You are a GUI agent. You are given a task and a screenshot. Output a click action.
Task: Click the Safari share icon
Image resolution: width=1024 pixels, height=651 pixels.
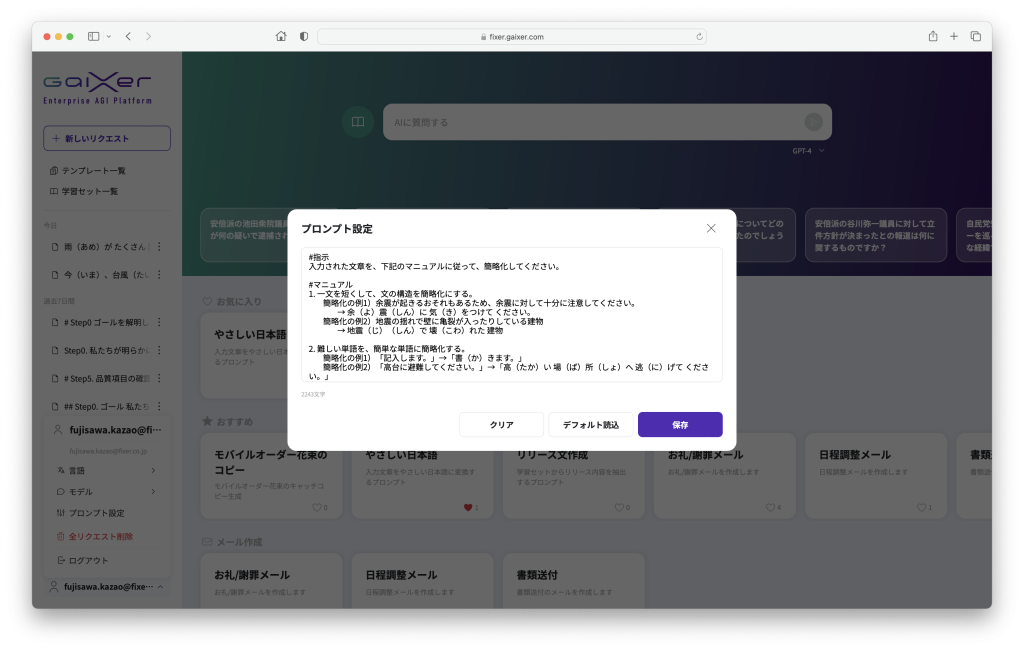click(x=932, y=36)
